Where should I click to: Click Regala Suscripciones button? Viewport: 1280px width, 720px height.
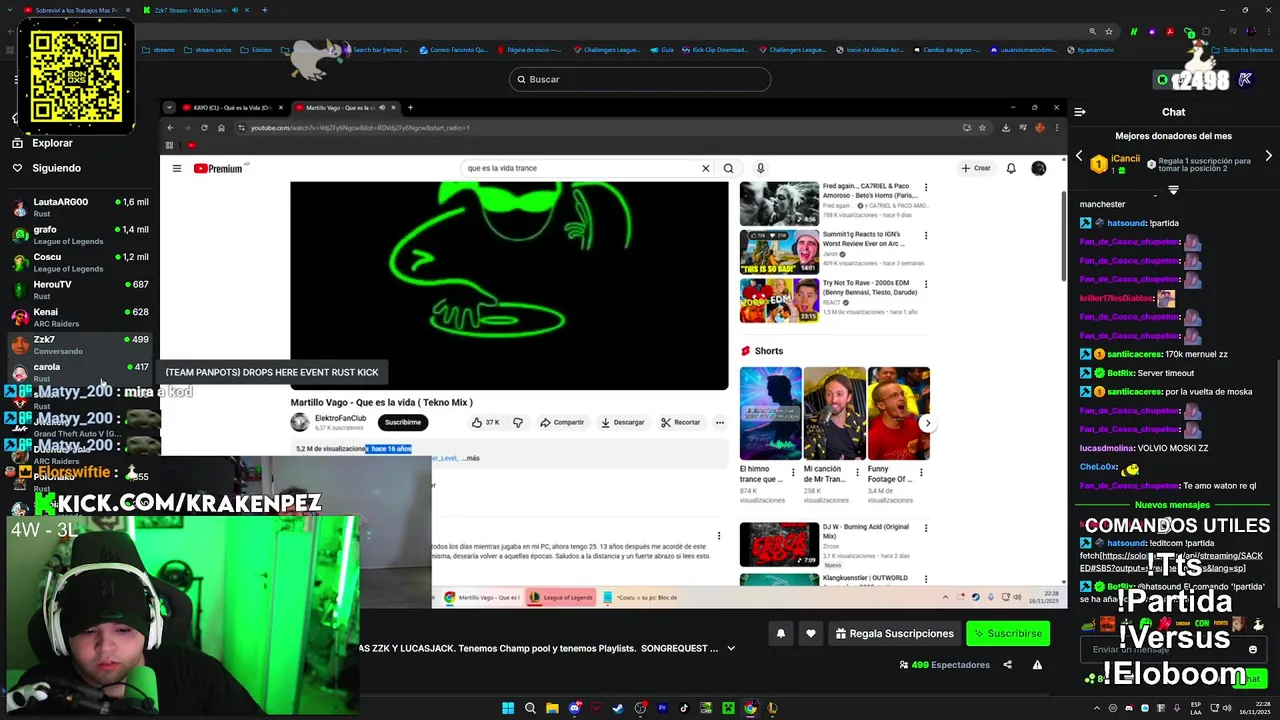coord(894,633)
